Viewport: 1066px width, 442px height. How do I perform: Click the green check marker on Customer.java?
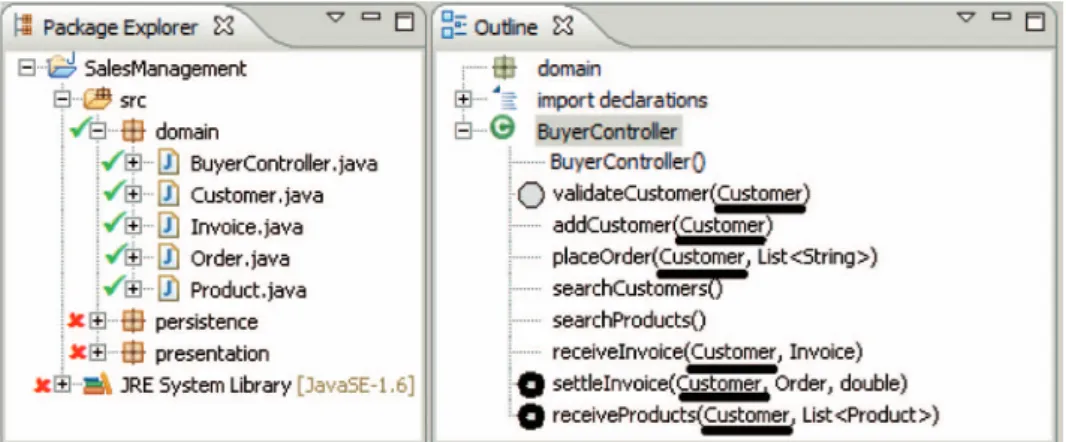pos(113,193)
